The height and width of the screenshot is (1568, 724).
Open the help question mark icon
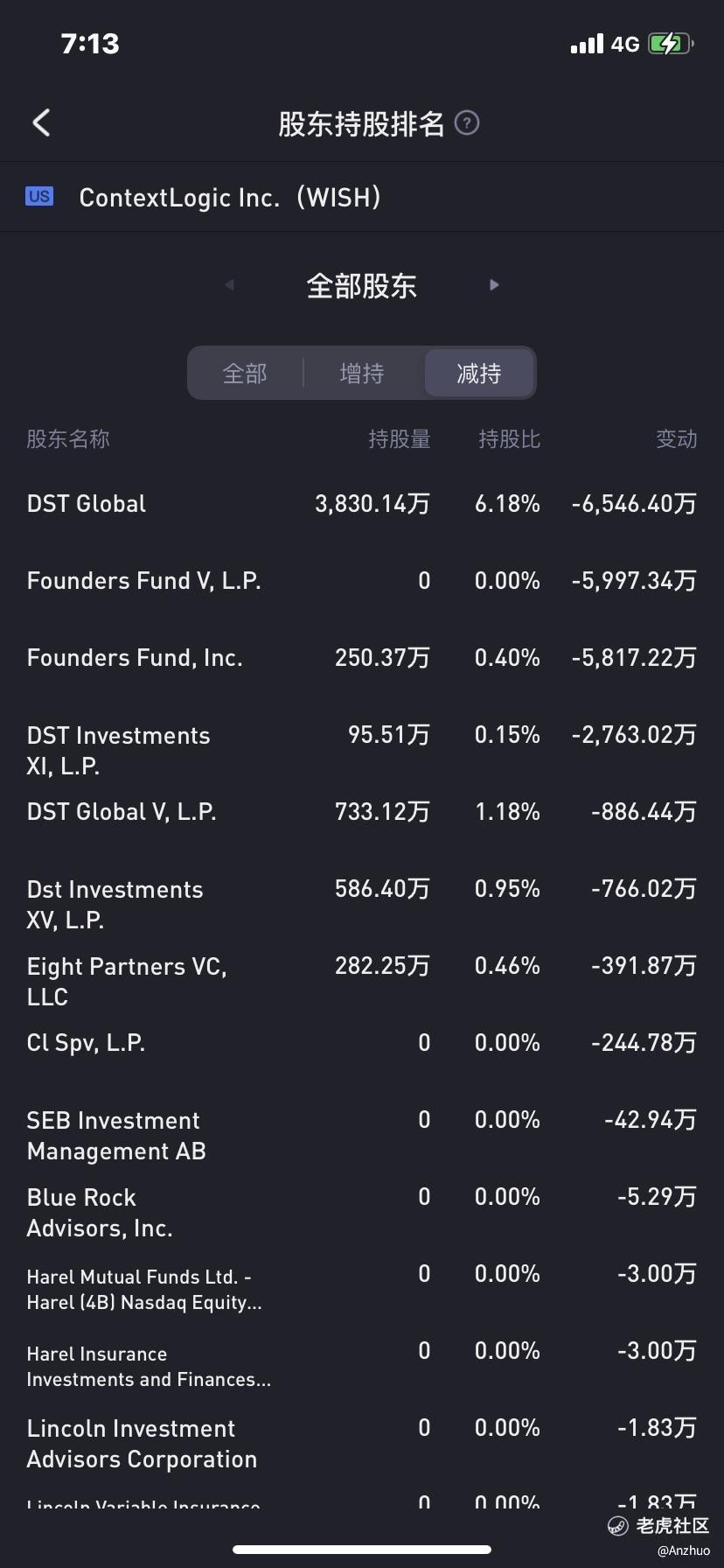point(468,123)
